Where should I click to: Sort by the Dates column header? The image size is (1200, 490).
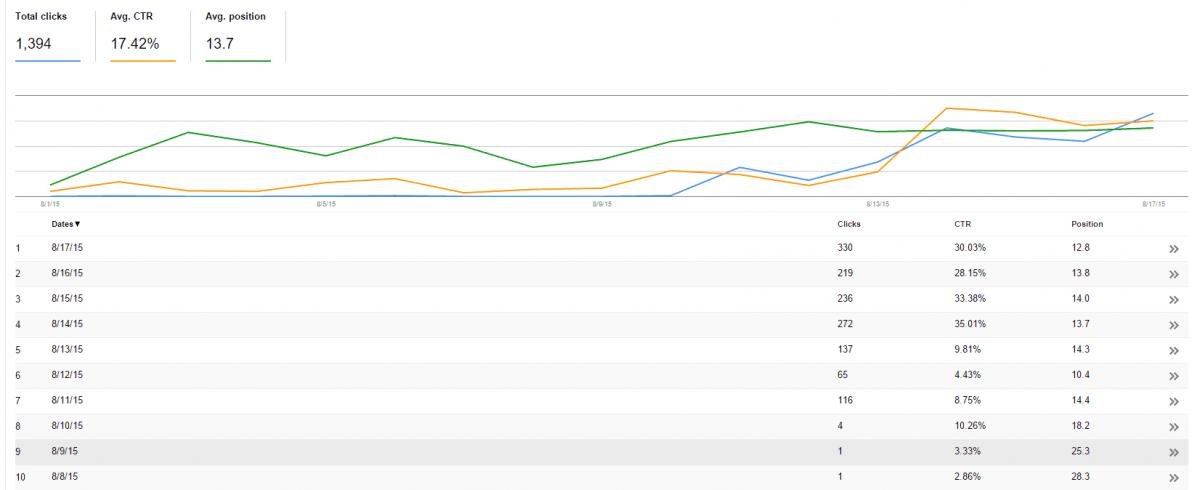tap(65, 224)
